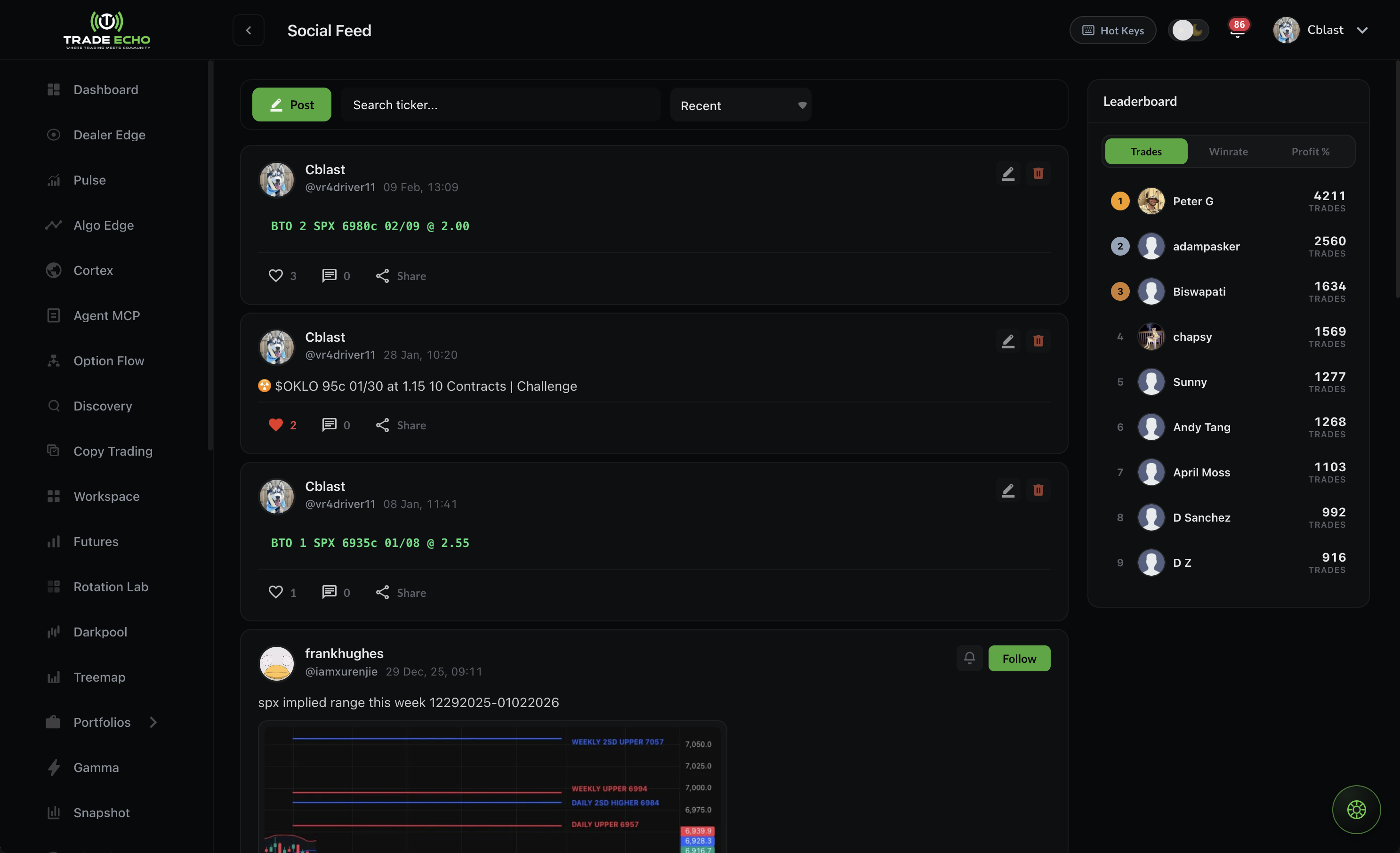This screenshot has width=1400, height=853.
Task: Click the sidebar scrollbar
Action: point(210,256)
